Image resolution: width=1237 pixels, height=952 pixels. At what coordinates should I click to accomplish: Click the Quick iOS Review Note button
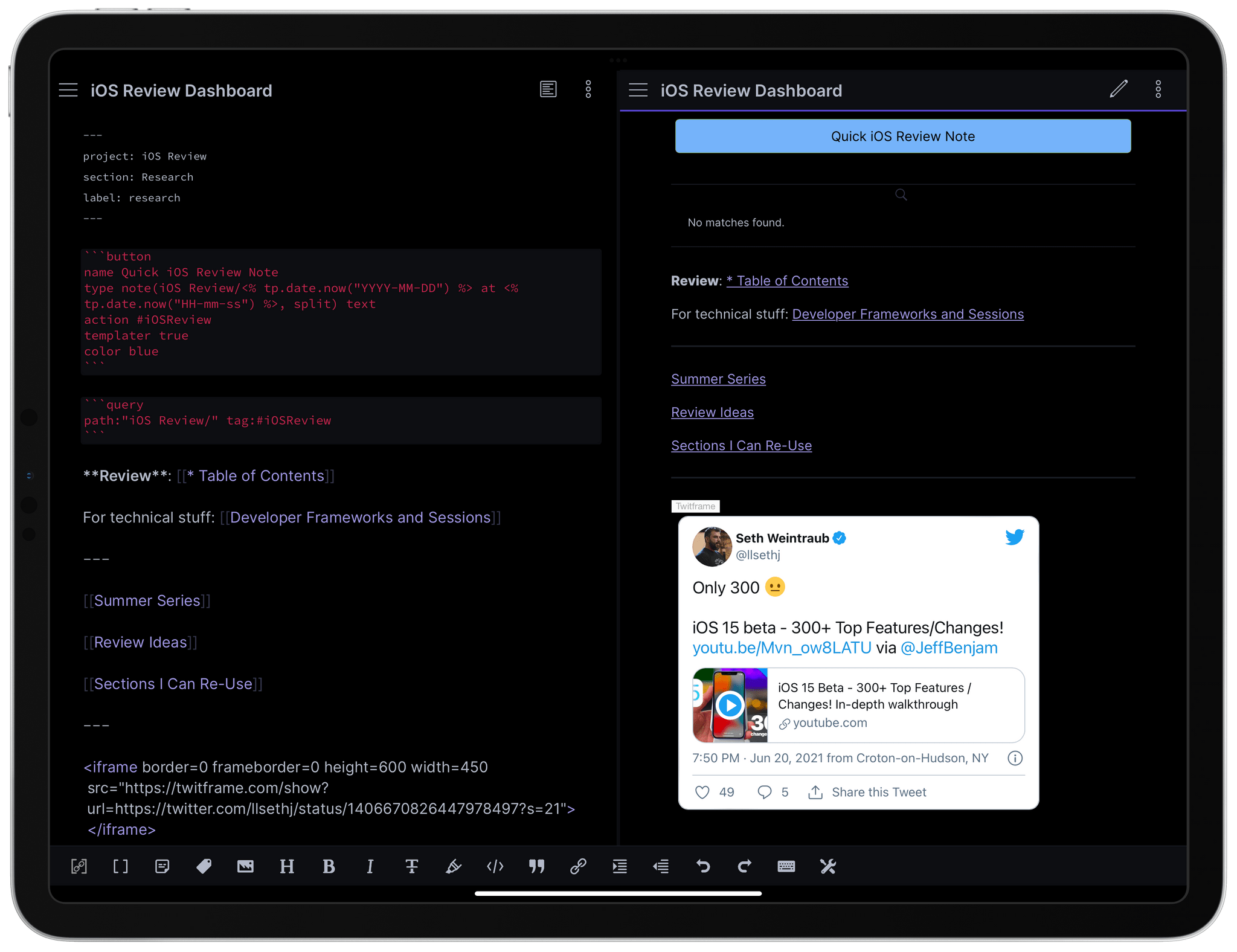click(x=902, y=136)
